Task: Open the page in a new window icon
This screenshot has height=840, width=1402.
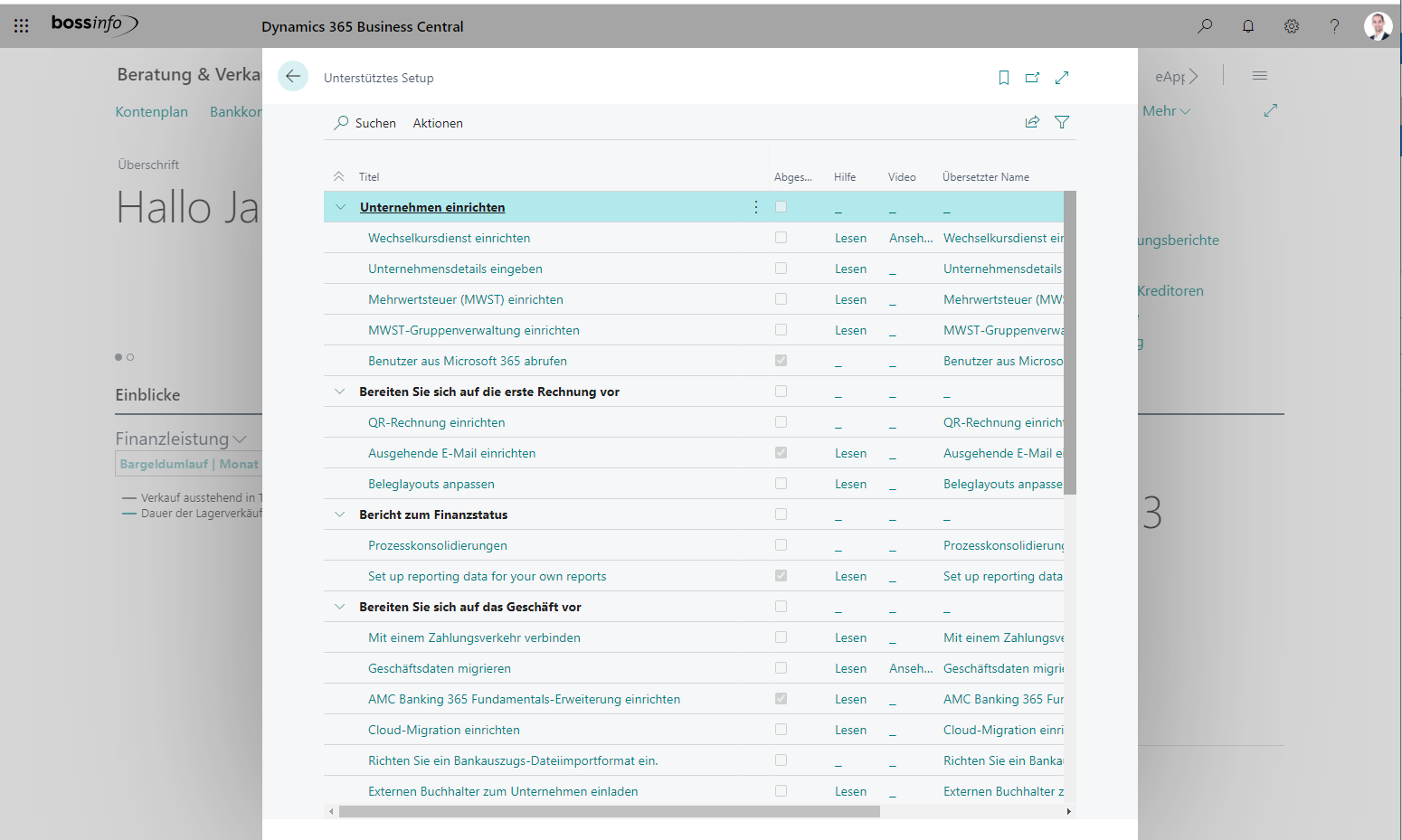Action: 1032,78
